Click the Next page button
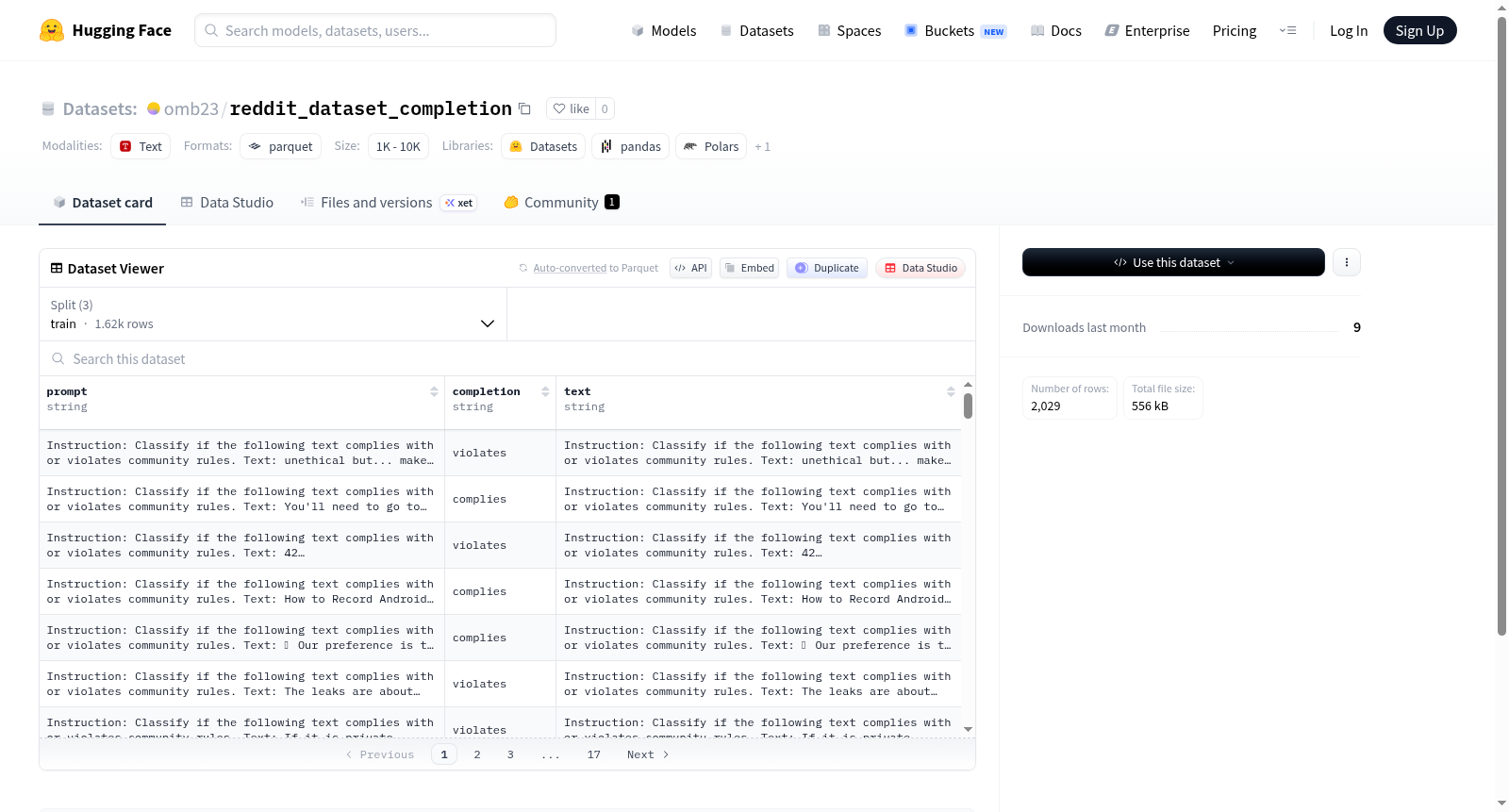The height and width of the screenshot is (812, 1509). pyautogui.click(x=648, y=754)
